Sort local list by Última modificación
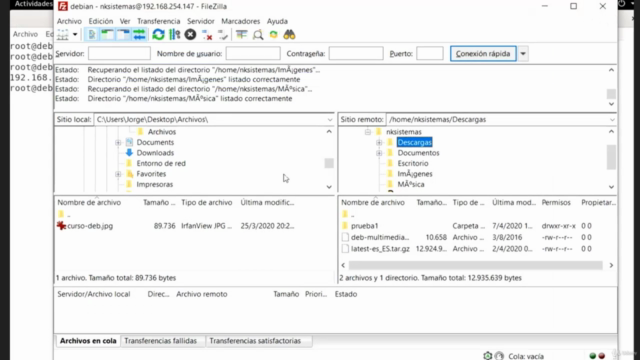This screenshot has height=360, width=640. click(x=267, y=202)
